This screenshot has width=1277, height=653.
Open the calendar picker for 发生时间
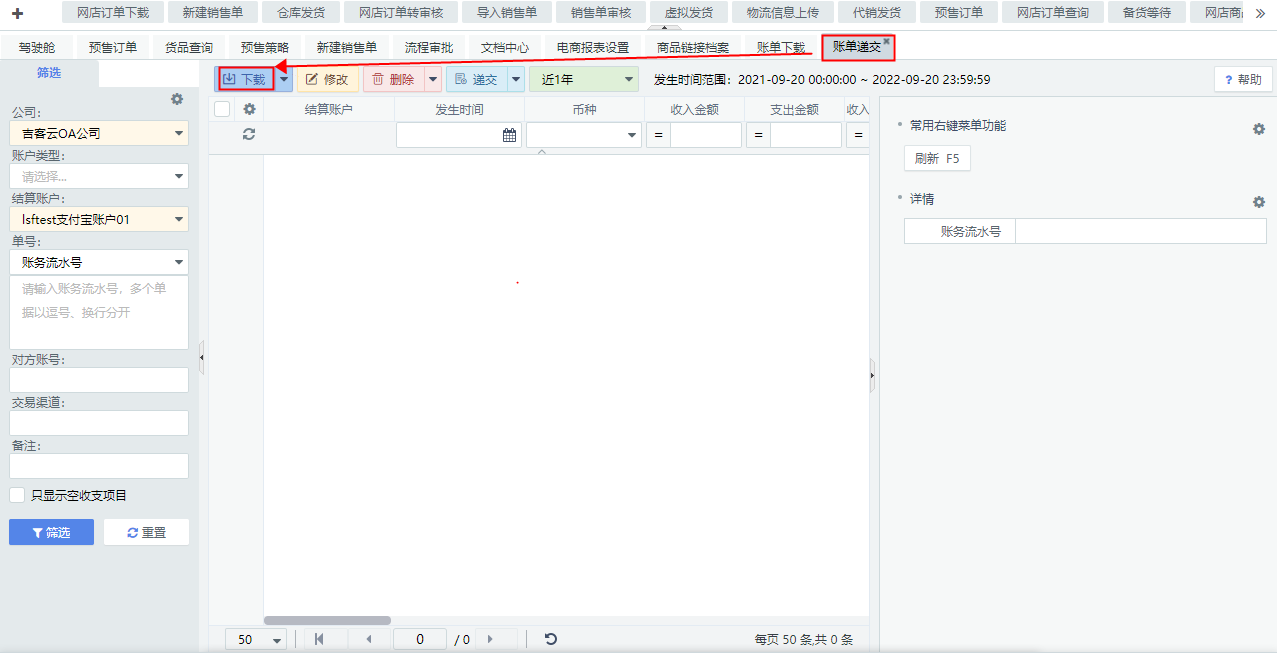pyautogui.click(x=509, y=135)
